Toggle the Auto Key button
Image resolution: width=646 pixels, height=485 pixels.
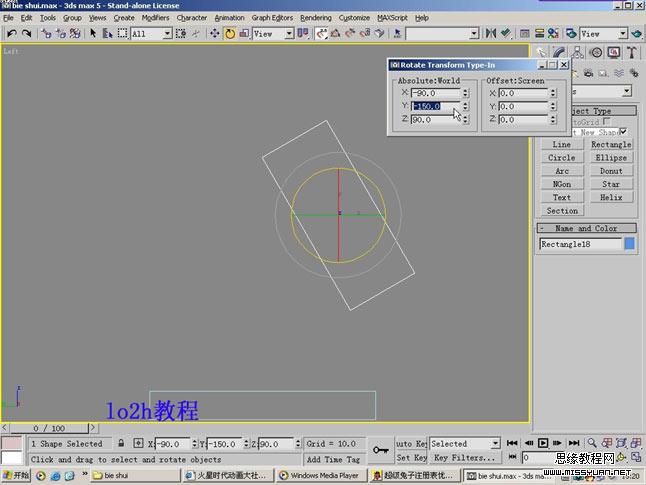tap(411, 444)
